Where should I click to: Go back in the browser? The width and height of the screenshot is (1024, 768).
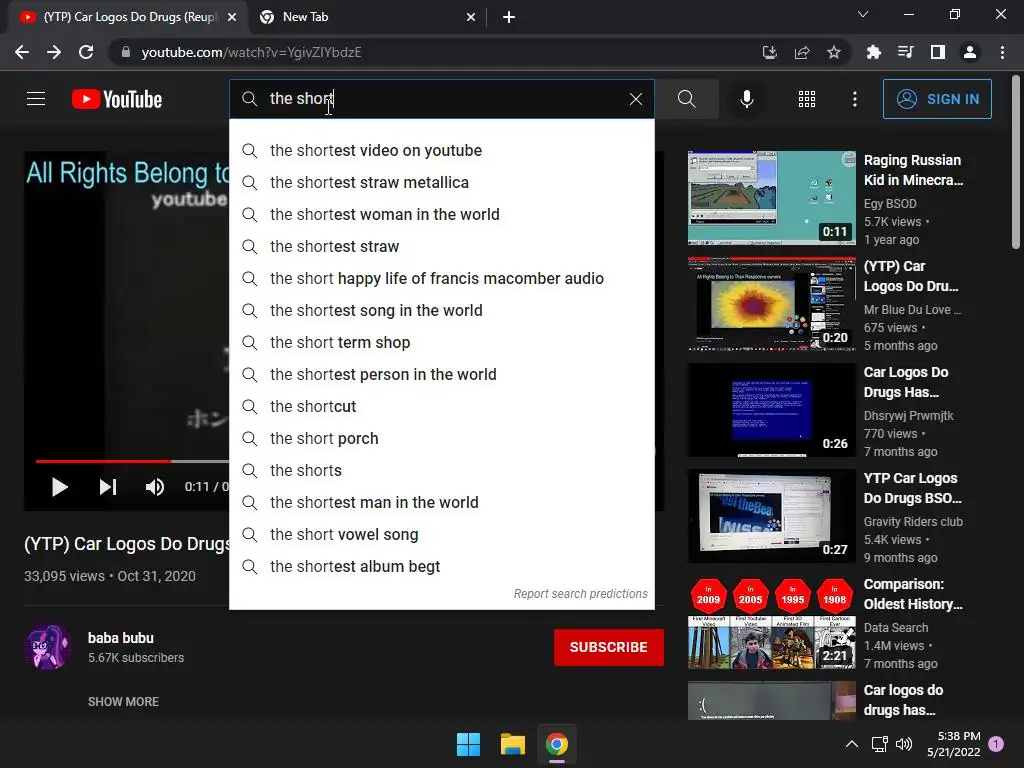point(22,52)
